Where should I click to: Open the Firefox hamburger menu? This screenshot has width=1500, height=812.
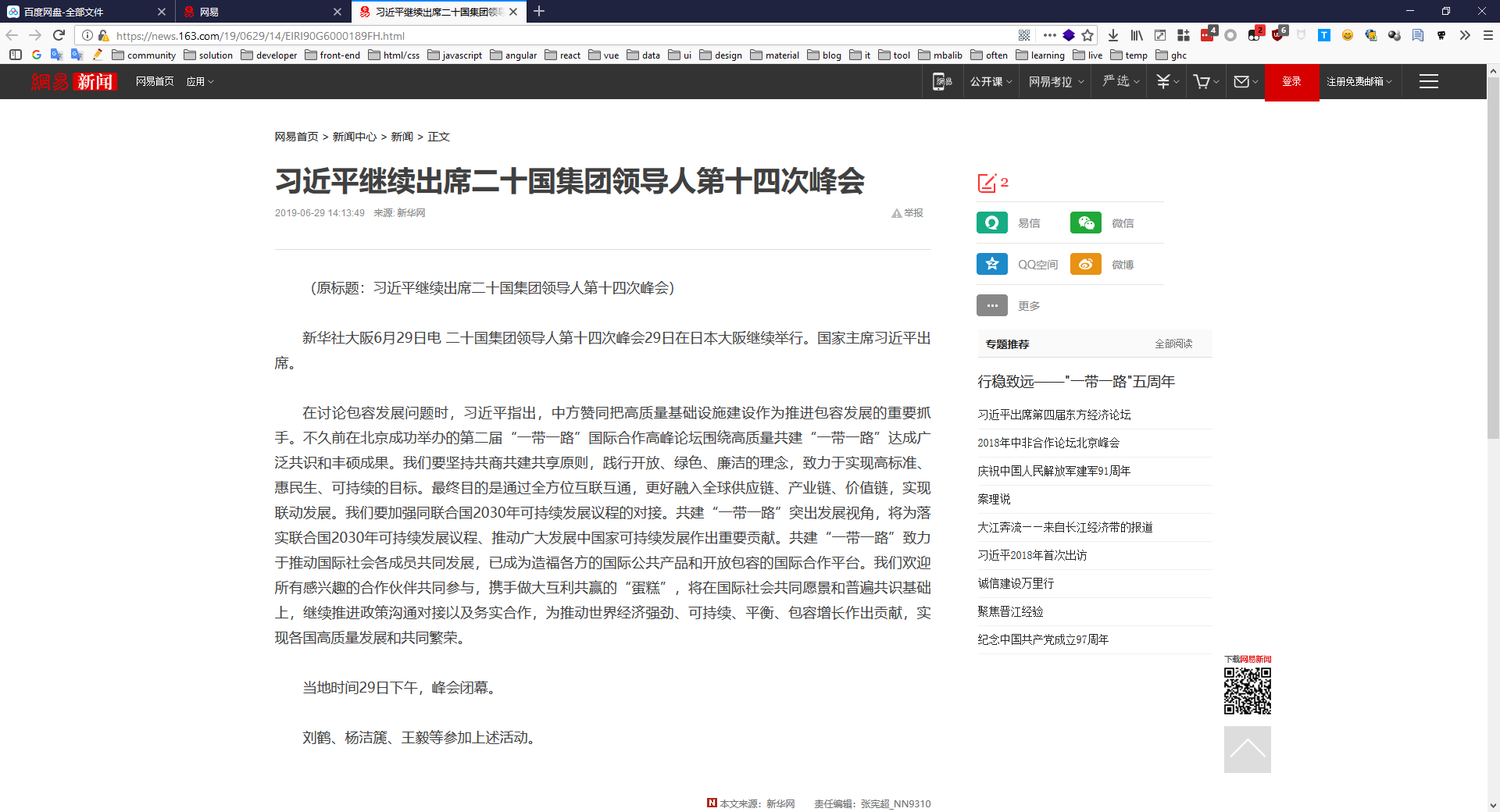pyautogui.click(x=1488, y=35)
